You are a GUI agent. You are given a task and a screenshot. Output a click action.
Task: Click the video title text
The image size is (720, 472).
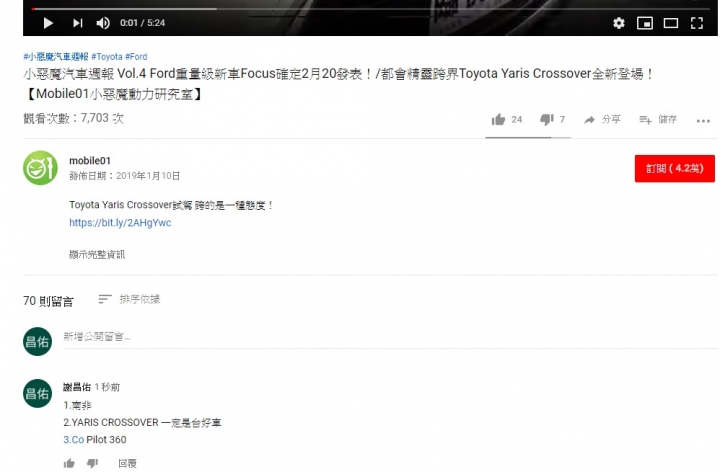click(339, 84)
